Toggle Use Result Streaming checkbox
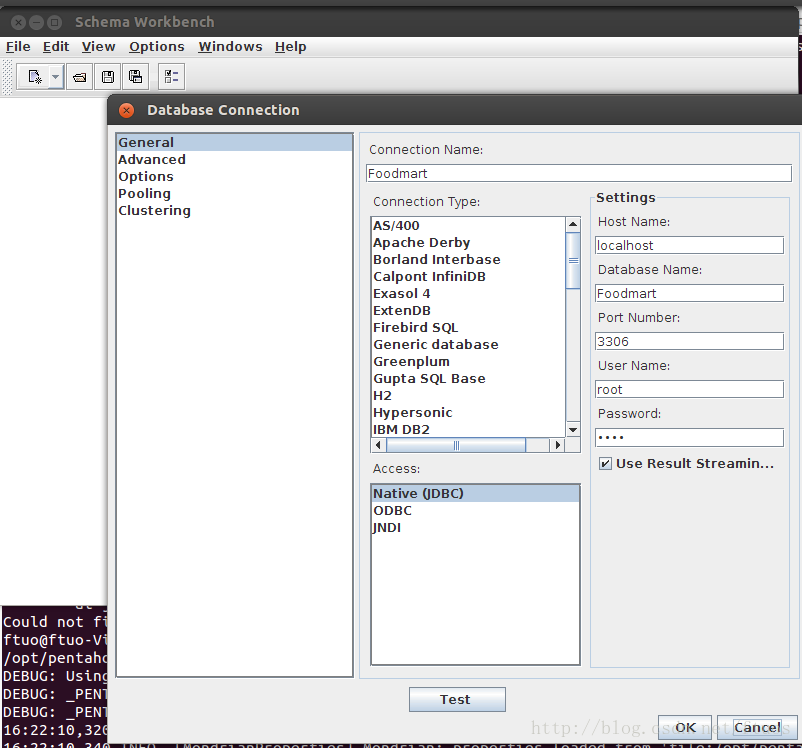Viewport: 802px width, 748px height. pyautogui.click(x=605, y=464)
